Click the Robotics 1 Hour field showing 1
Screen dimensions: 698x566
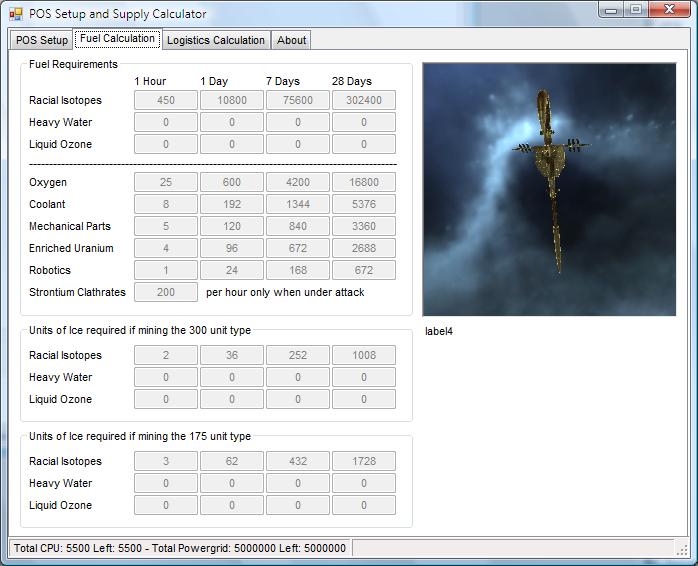point(166,270)
